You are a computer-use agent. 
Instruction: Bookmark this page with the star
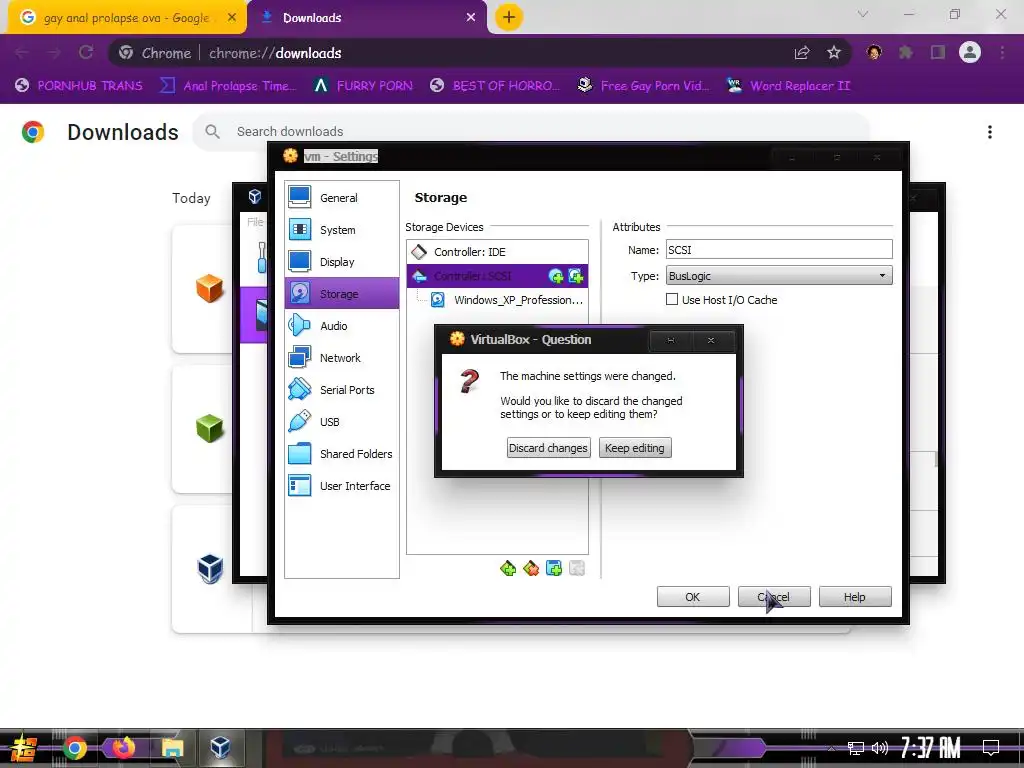(834, 53)
